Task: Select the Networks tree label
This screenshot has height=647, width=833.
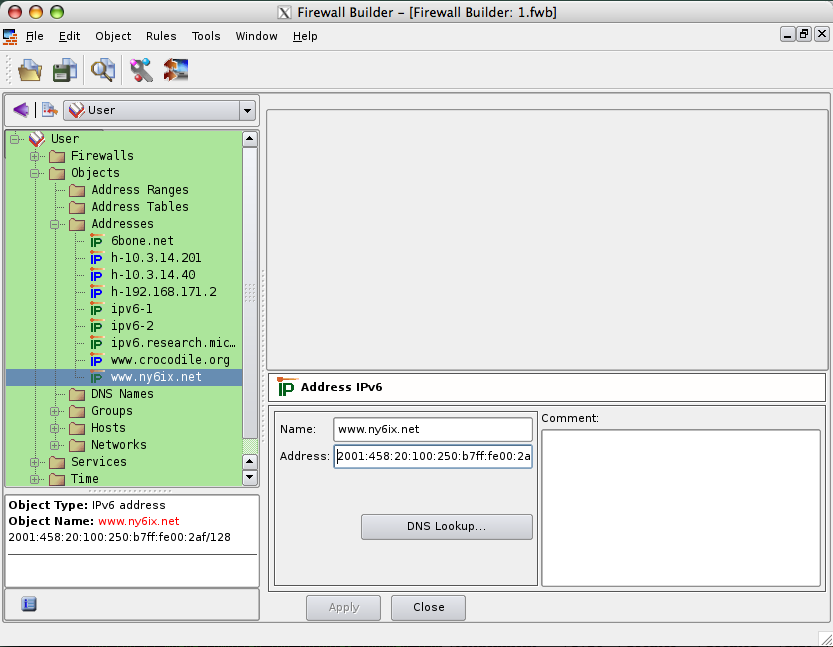Action: (x=119, y=445)
